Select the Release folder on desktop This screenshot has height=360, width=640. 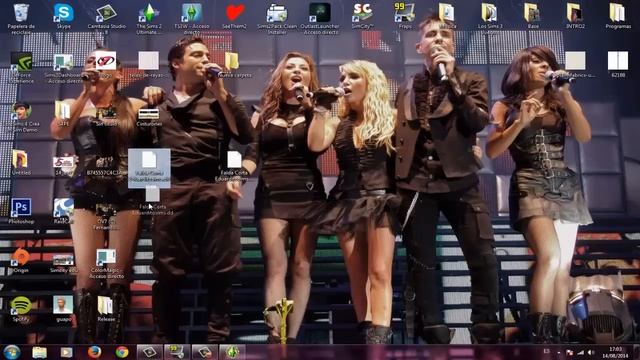pyautogui.click(x=106, y=309)
